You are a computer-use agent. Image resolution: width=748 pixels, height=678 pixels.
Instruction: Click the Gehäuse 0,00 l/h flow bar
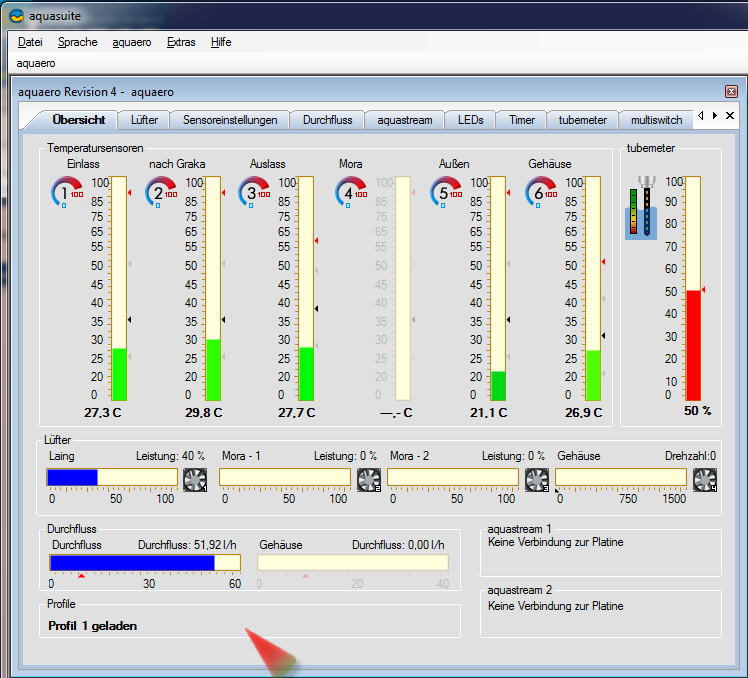(353, 563)
